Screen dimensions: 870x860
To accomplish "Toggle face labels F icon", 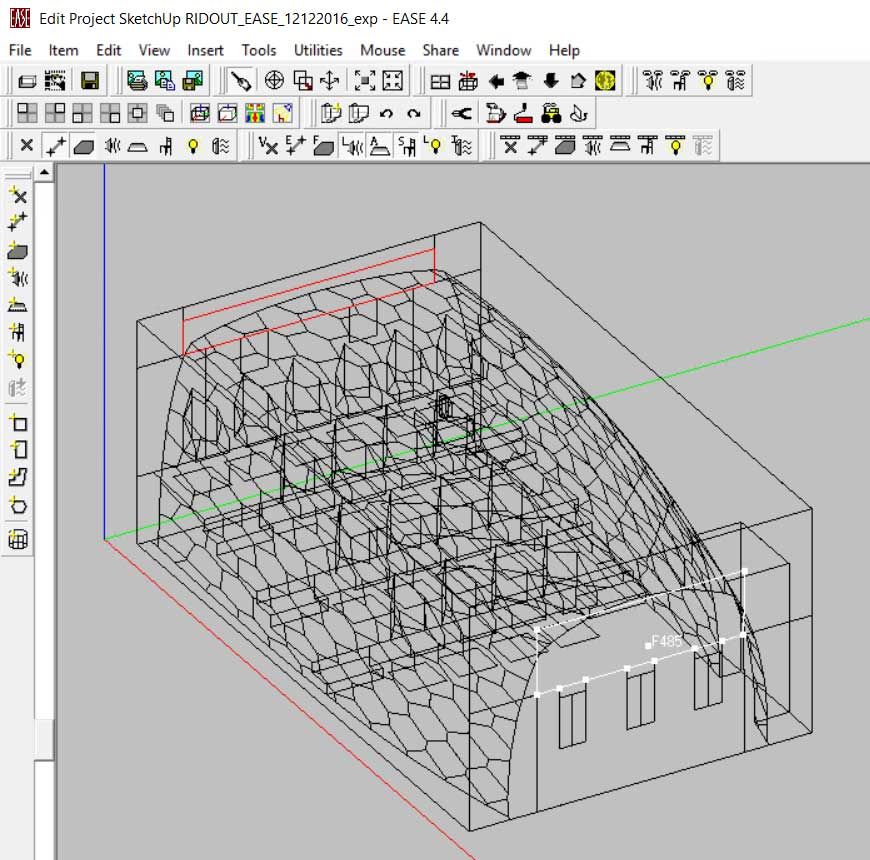I will (x=323, y=146).
